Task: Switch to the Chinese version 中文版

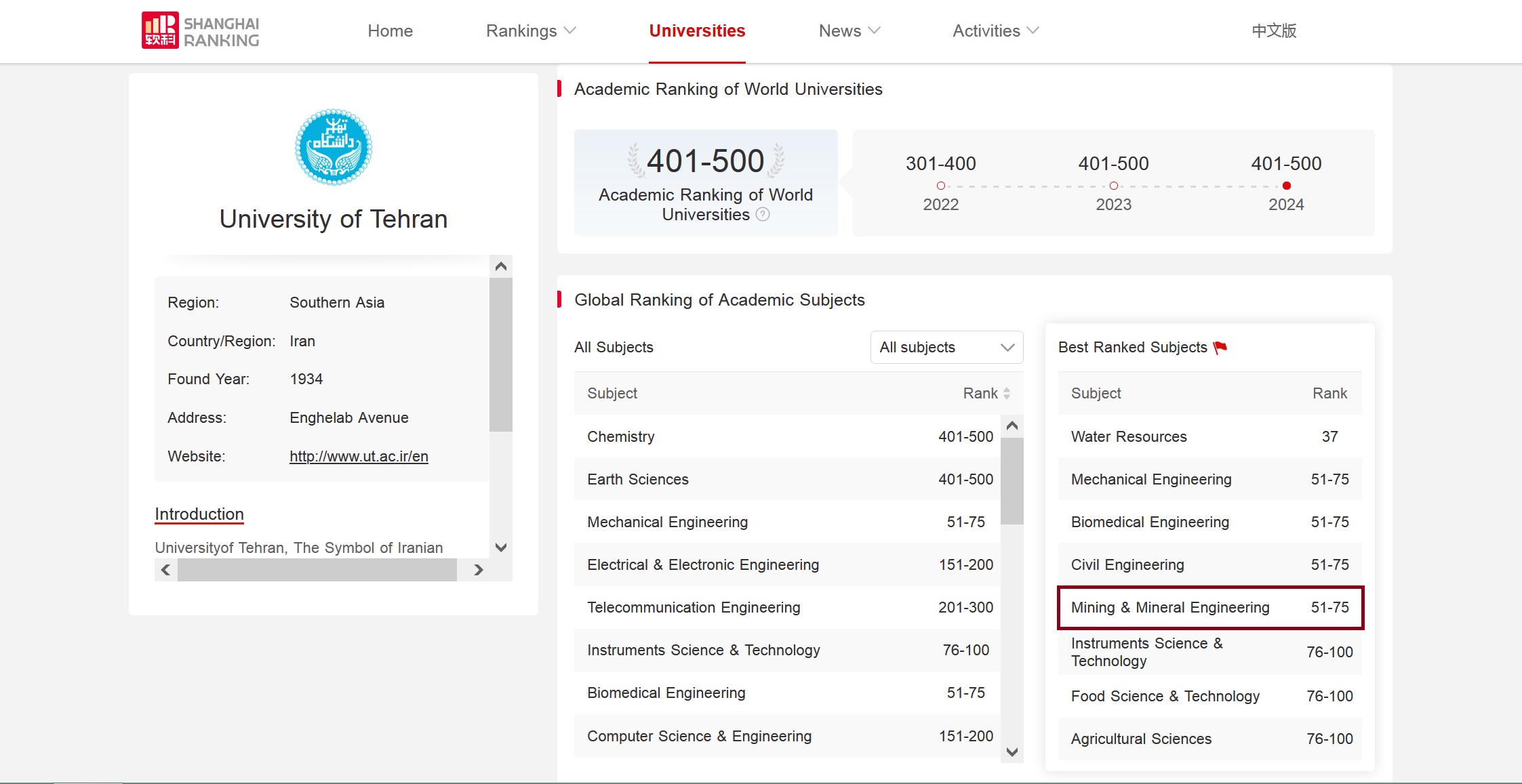Action: click(1274, 30)
